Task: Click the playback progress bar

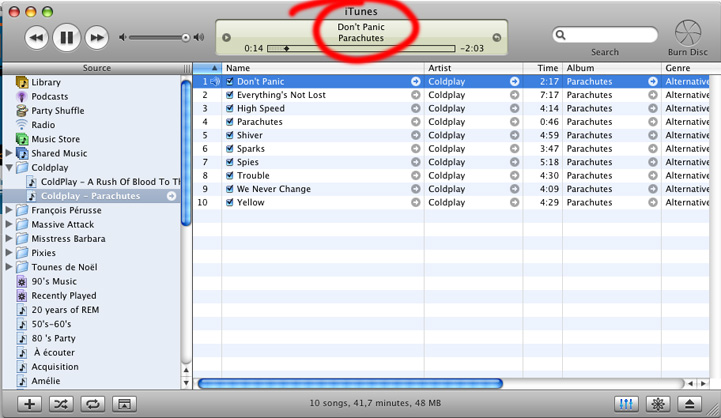Action: (361, 48)
